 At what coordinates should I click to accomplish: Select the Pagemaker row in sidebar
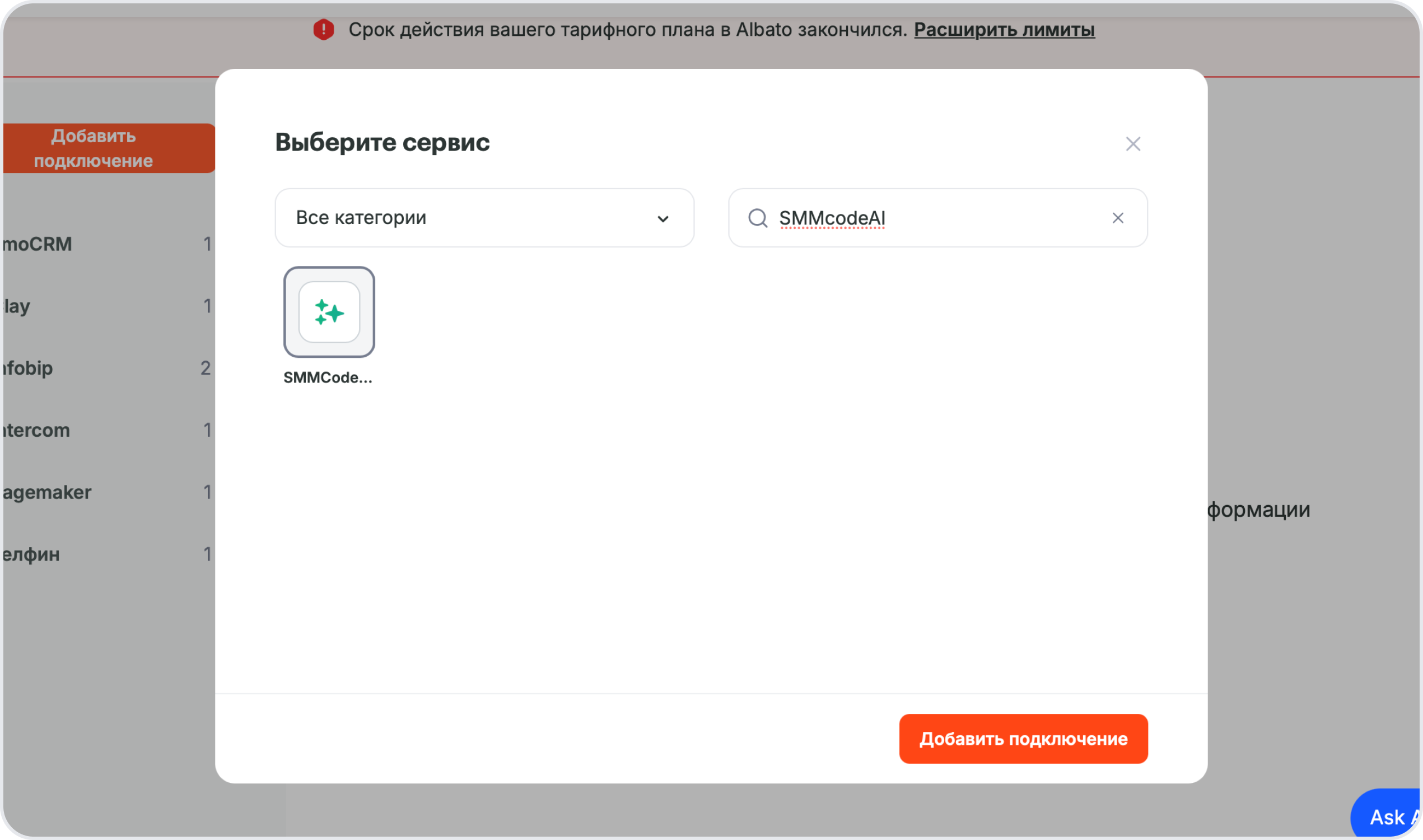(x=108, y=492)
